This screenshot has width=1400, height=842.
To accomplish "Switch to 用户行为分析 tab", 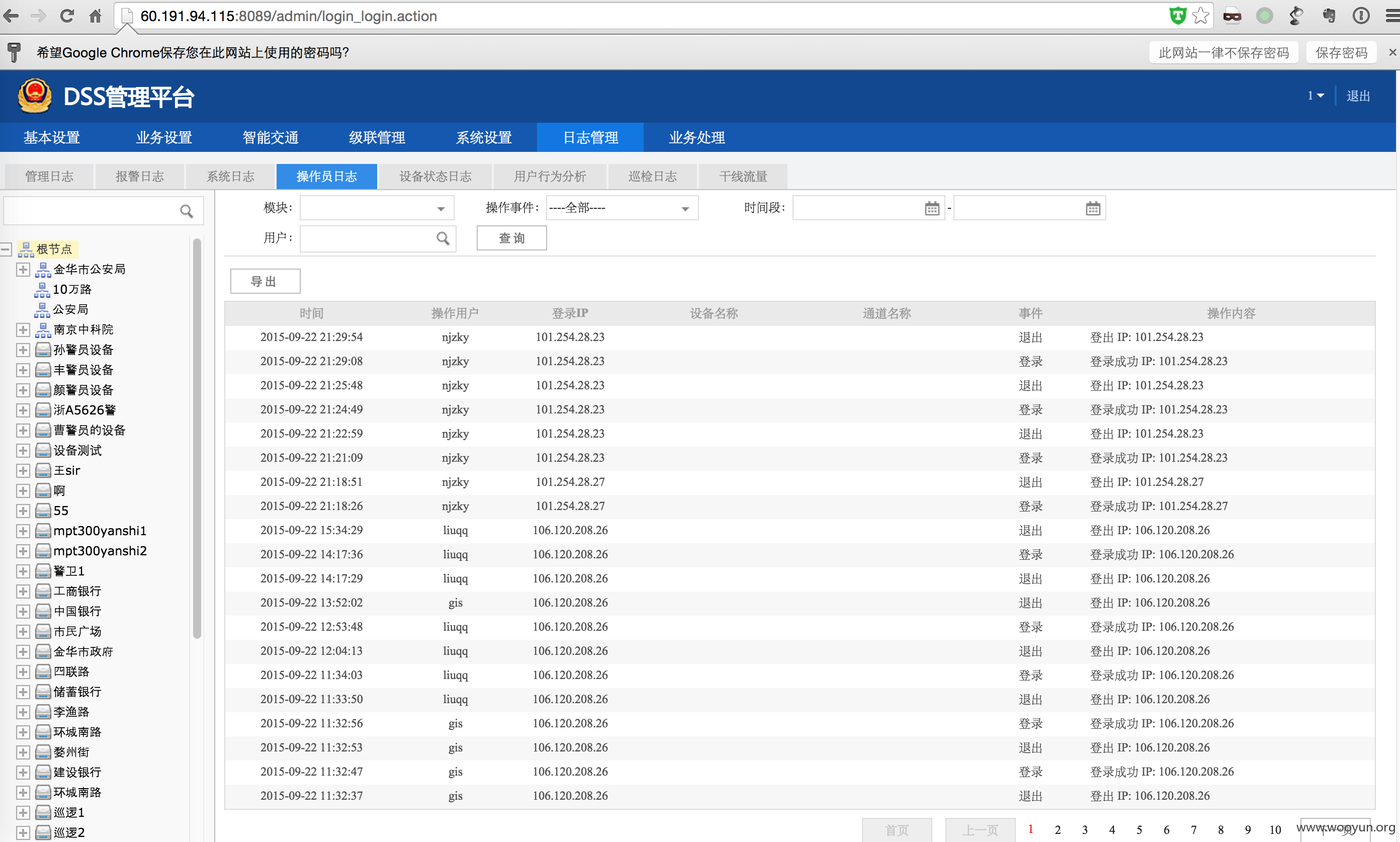I will pyautogui.click(x=550, y=177).
